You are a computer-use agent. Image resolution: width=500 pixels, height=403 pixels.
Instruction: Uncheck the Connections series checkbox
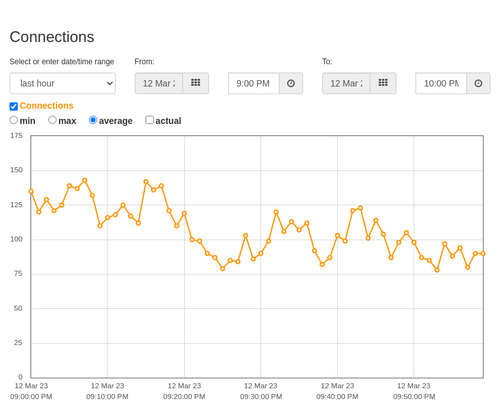[14, 106]
